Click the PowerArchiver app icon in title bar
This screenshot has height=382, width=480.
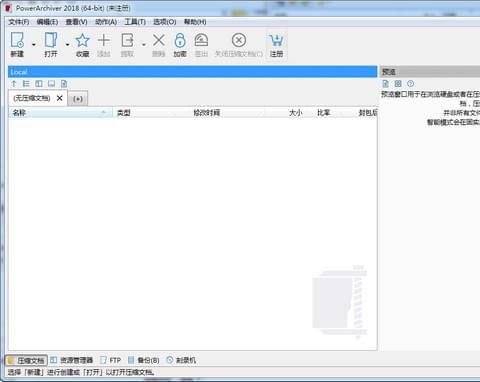click(9, 8)
